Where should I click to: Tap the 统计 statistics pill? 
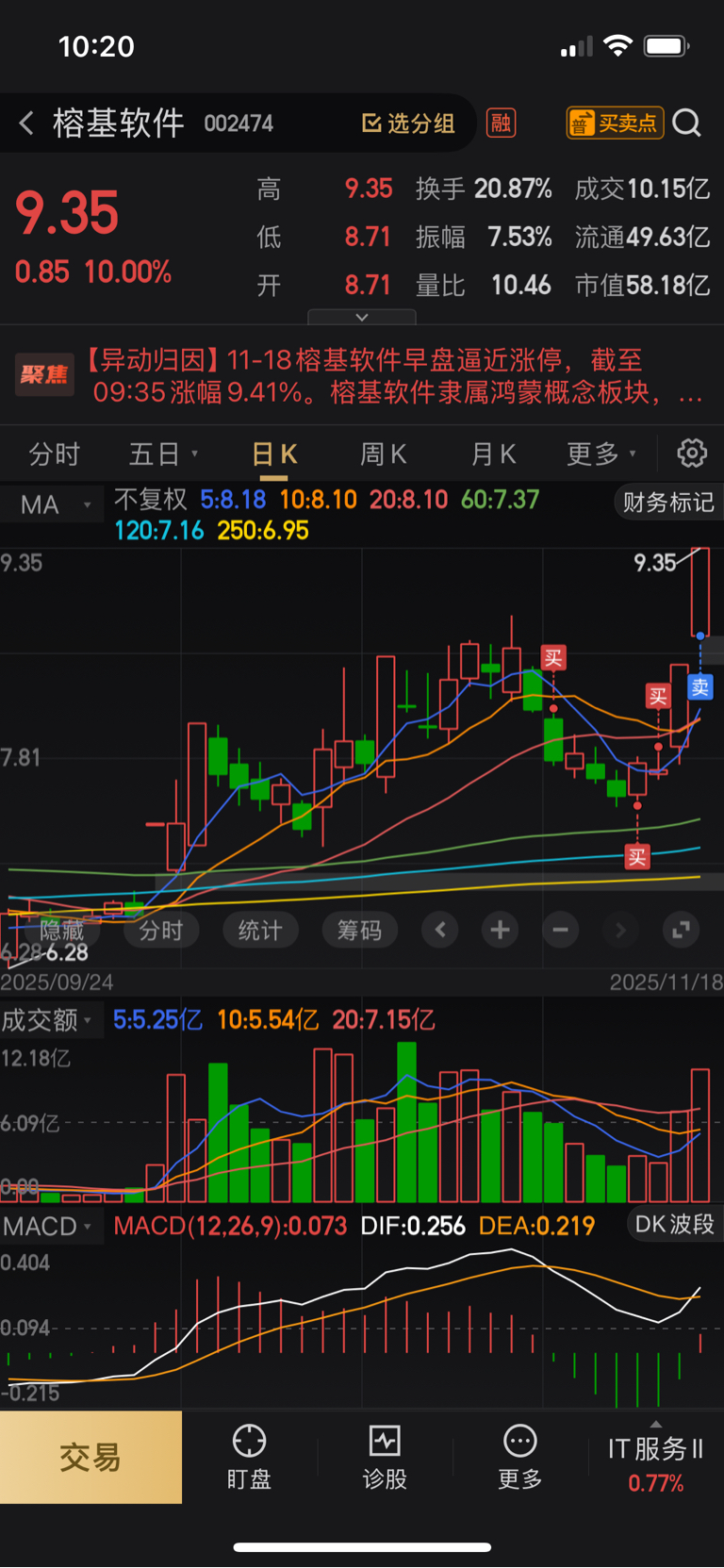pos(260,931)
